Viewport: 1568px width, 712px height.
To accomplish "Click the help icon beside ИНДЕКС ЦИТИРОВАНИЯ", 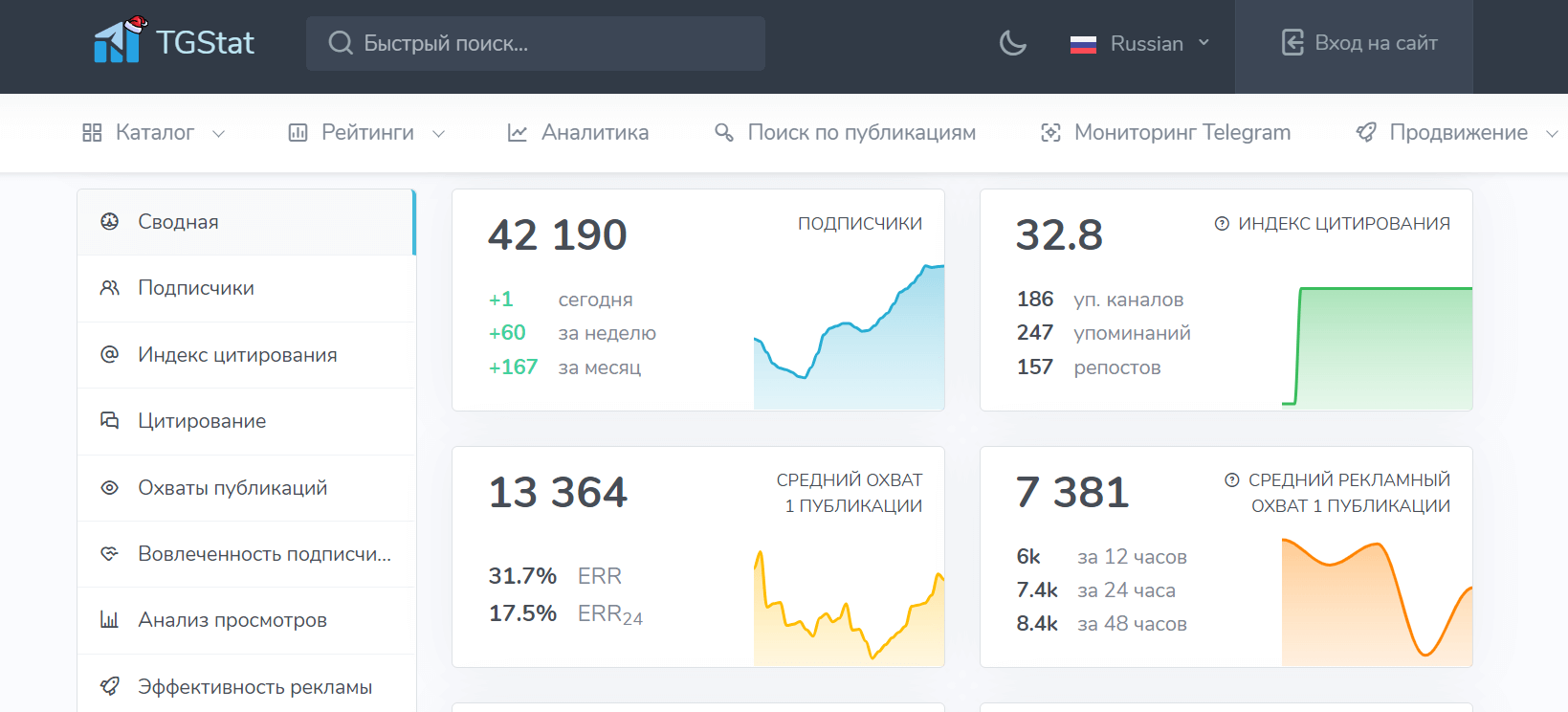I will (x=1222, y=224).
